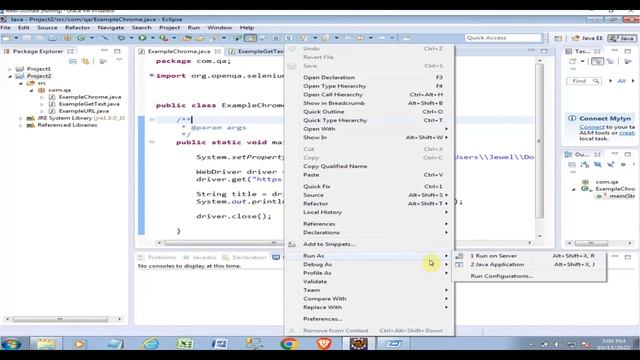Open the Refactor menu in menu bar

77,28
